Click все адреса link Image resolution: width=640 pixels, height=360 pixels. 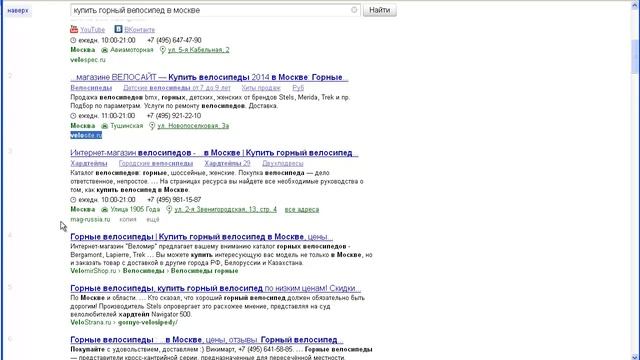(302, 209)
